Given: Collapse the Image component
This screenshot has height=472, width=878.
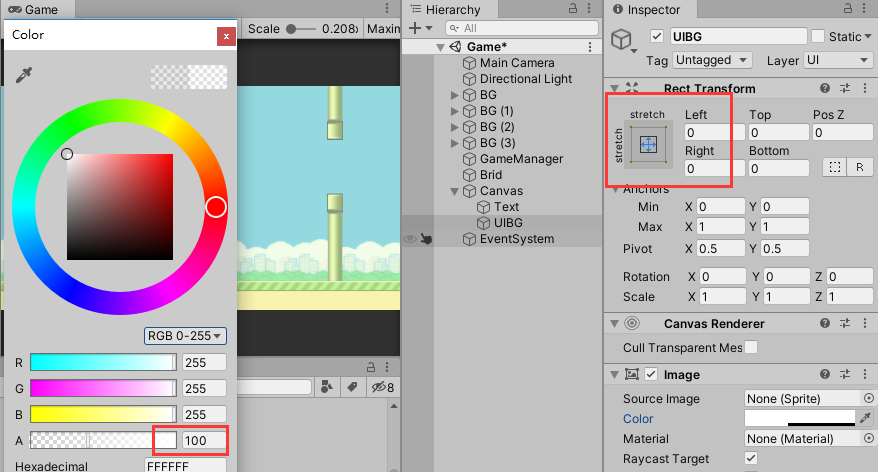Looking at the screenshot, I should pos(614,375).
